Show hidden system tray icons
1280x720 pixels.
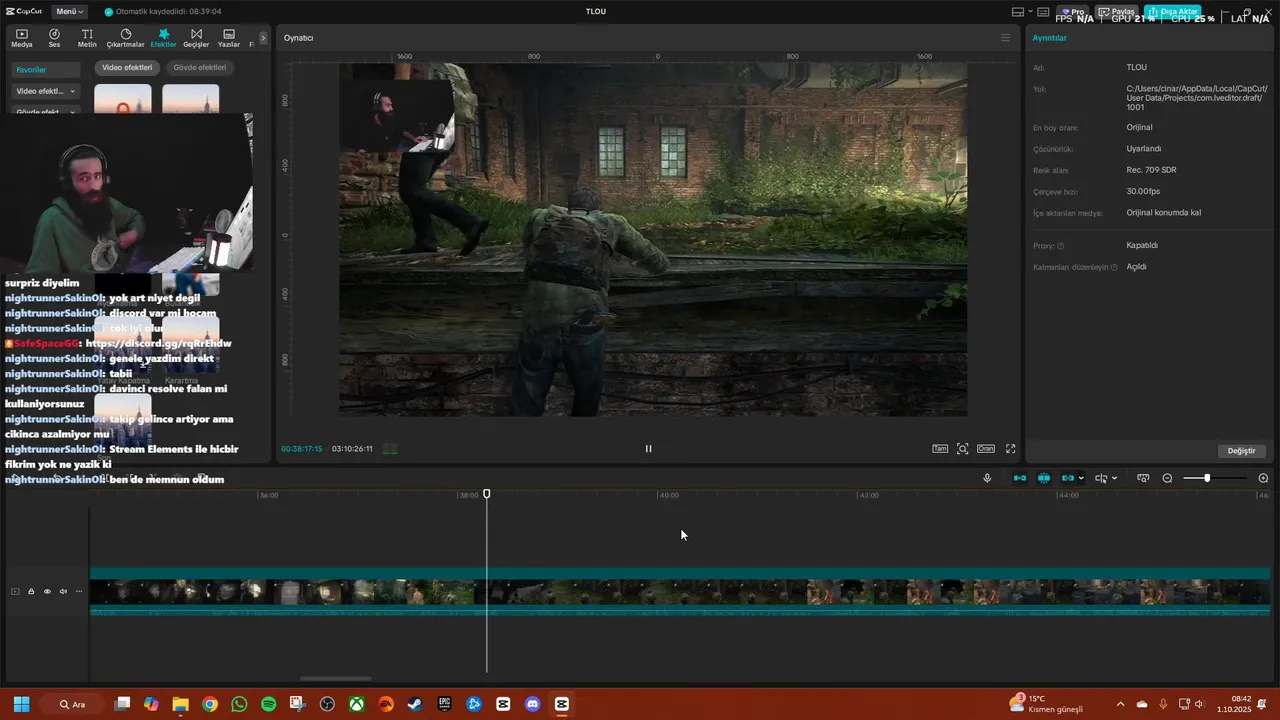pyautogui.click(x=1120, y=704)
